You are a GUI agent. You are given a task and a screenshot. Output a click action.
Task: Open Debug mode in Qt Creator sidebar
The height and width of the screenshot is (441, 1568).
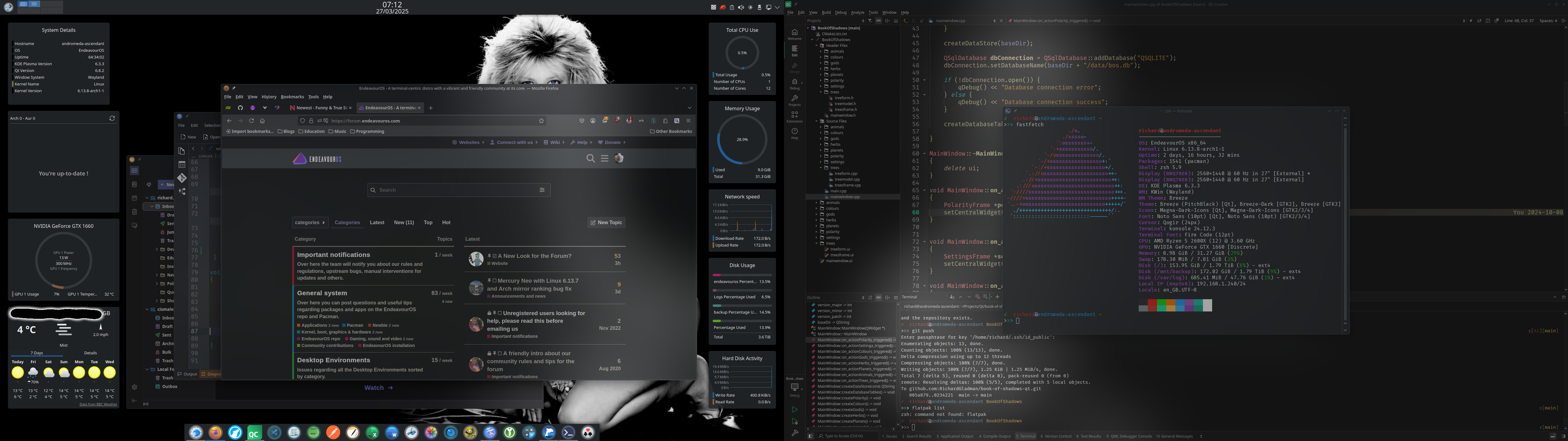(794, 83)
